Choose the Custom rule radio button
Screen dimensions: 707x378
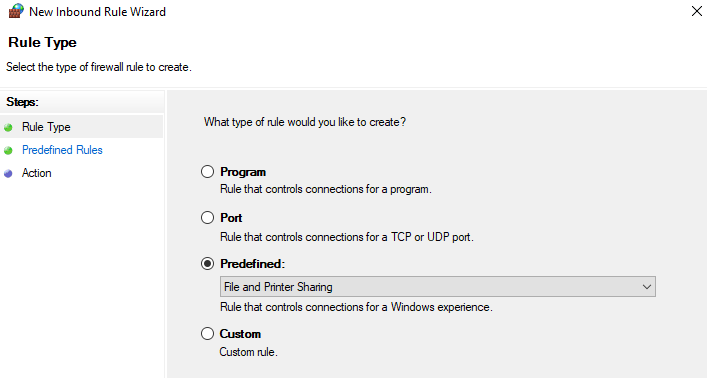(207, 333)
